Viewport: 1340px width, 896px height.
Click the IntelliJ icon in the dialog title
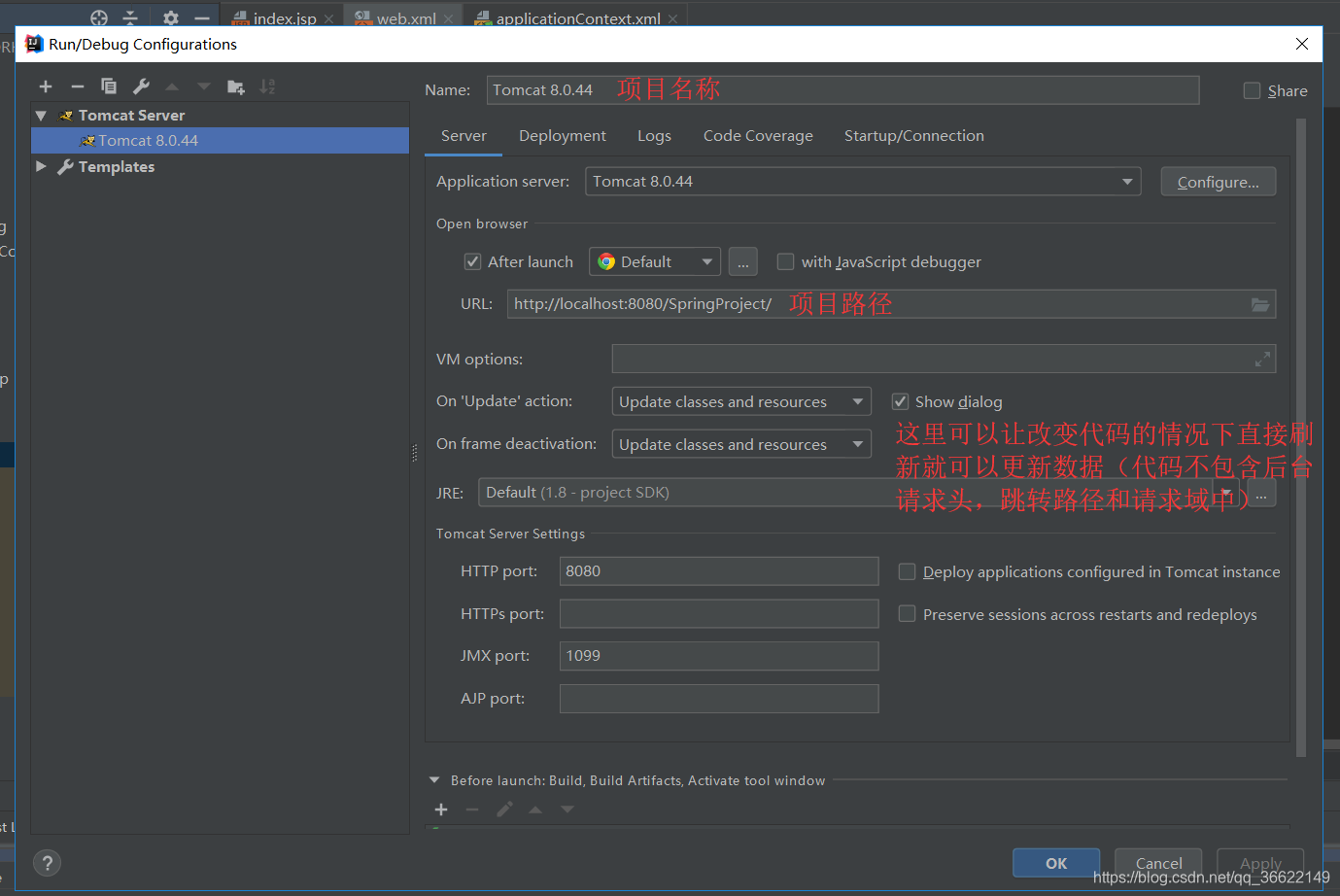(x=34, y=44)
